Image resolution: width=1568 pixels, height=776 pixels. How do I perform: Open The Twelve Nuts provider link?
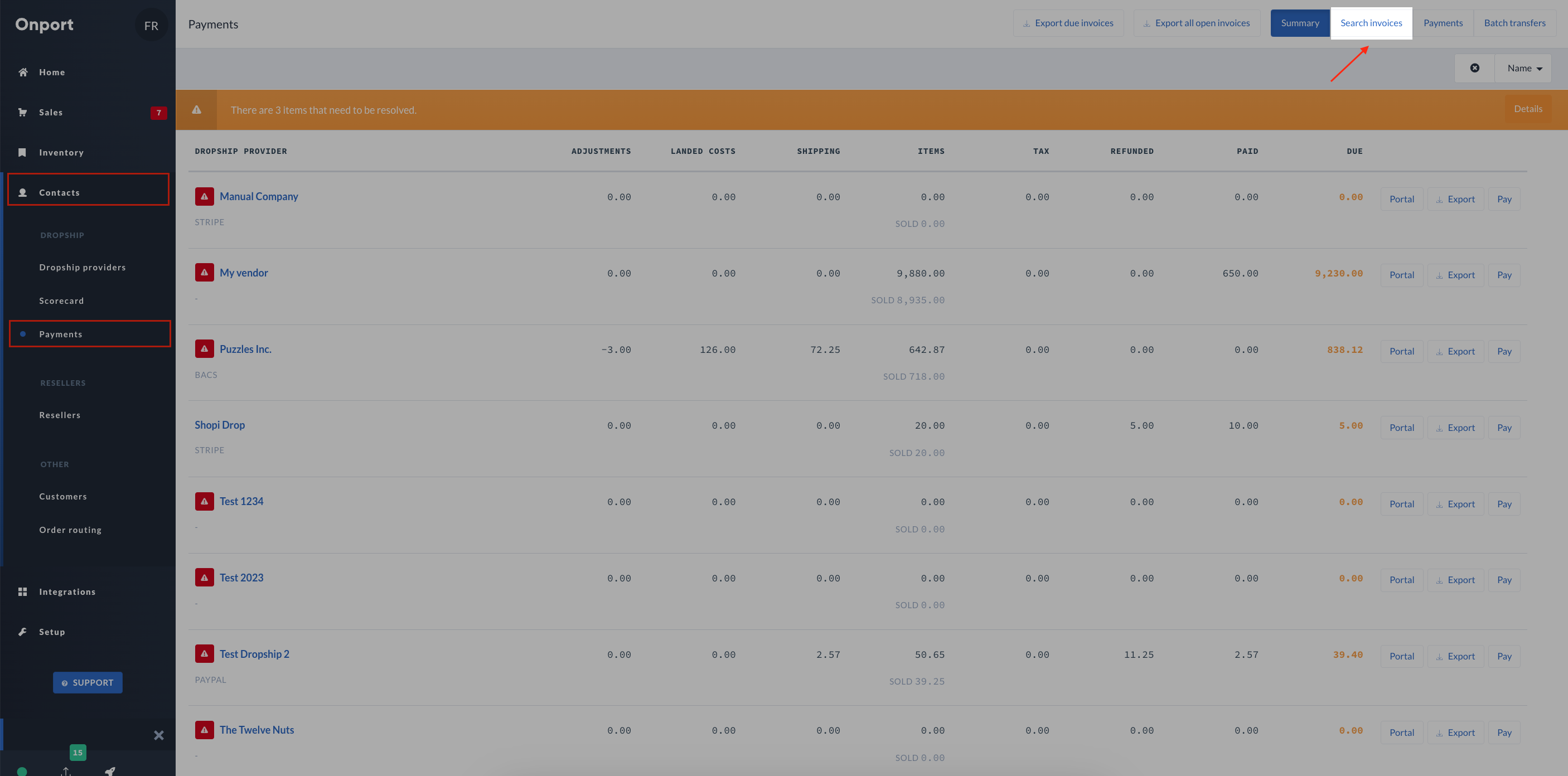(x=257, y=730)
